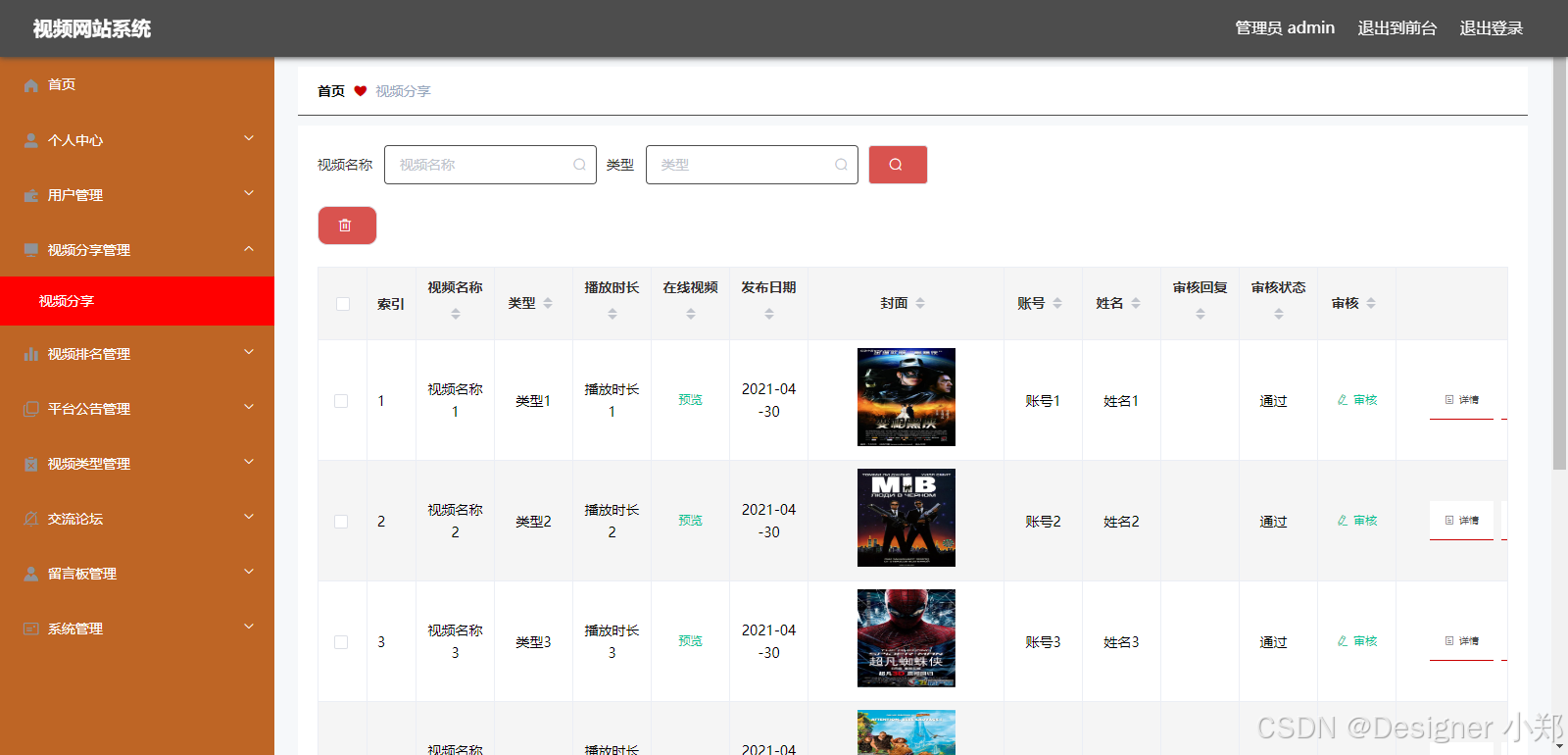Check the row 3 checkbox
Image resolution: width=1568 pixels, height=755 pixels.
click(x=341, y=642)
